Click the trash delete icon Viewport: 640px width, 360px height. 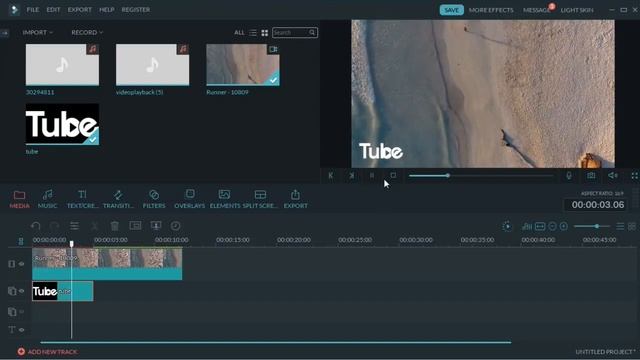[115, 226]
